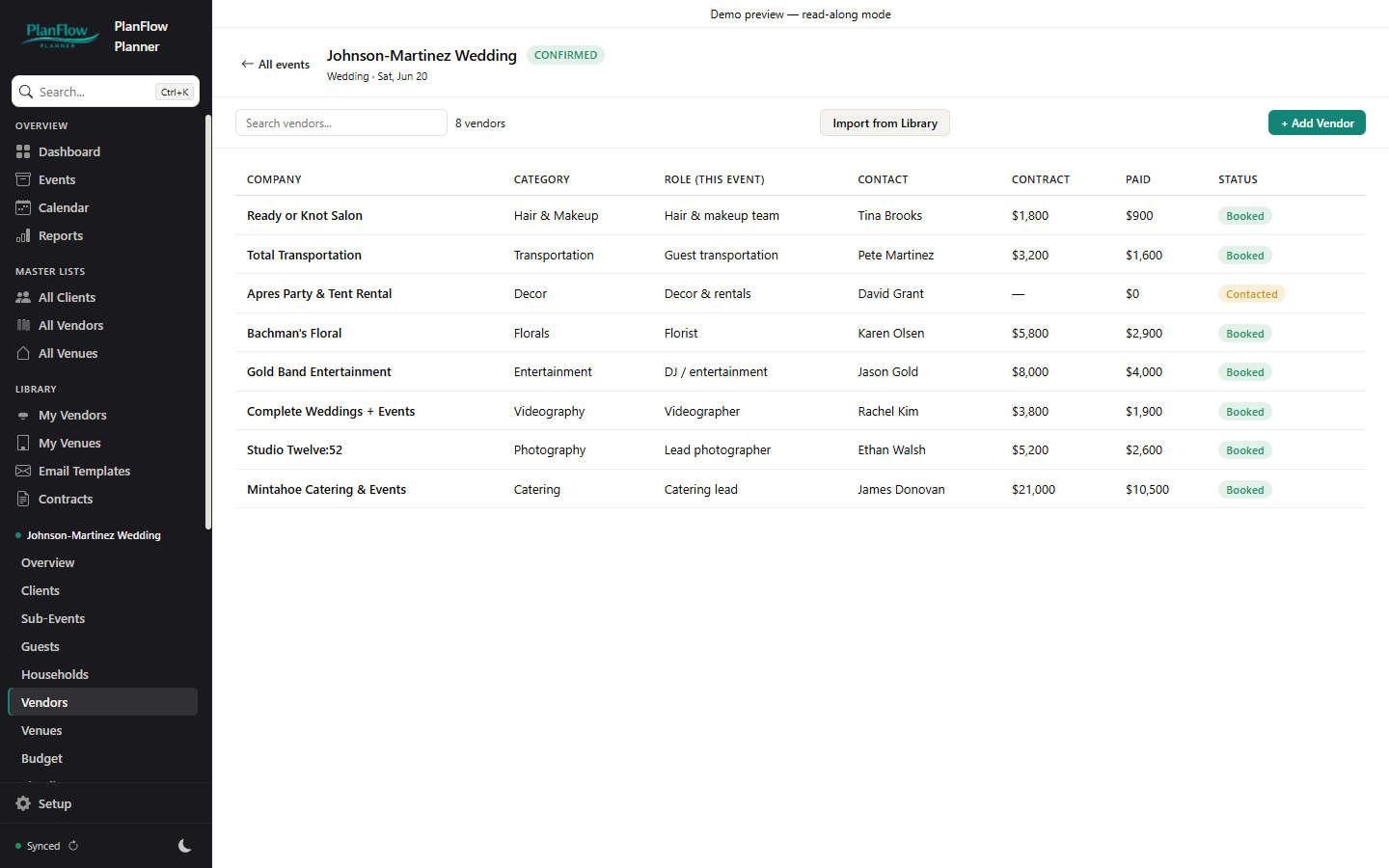Sort by the Company column header
Screen dimensions: 1389x868
point(274,179)
